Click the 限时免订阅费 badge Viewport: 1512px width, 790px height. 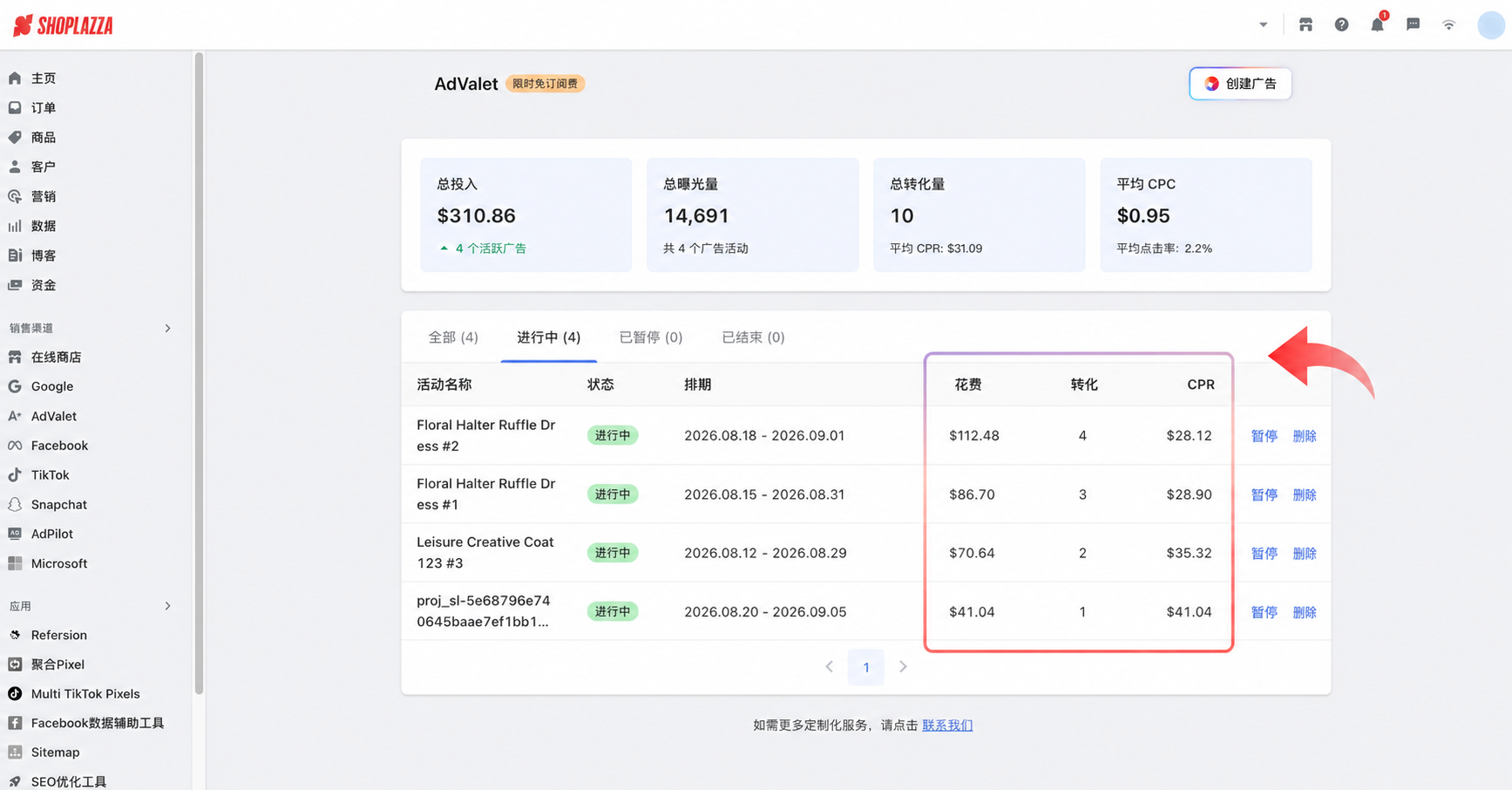pos(545,84)
